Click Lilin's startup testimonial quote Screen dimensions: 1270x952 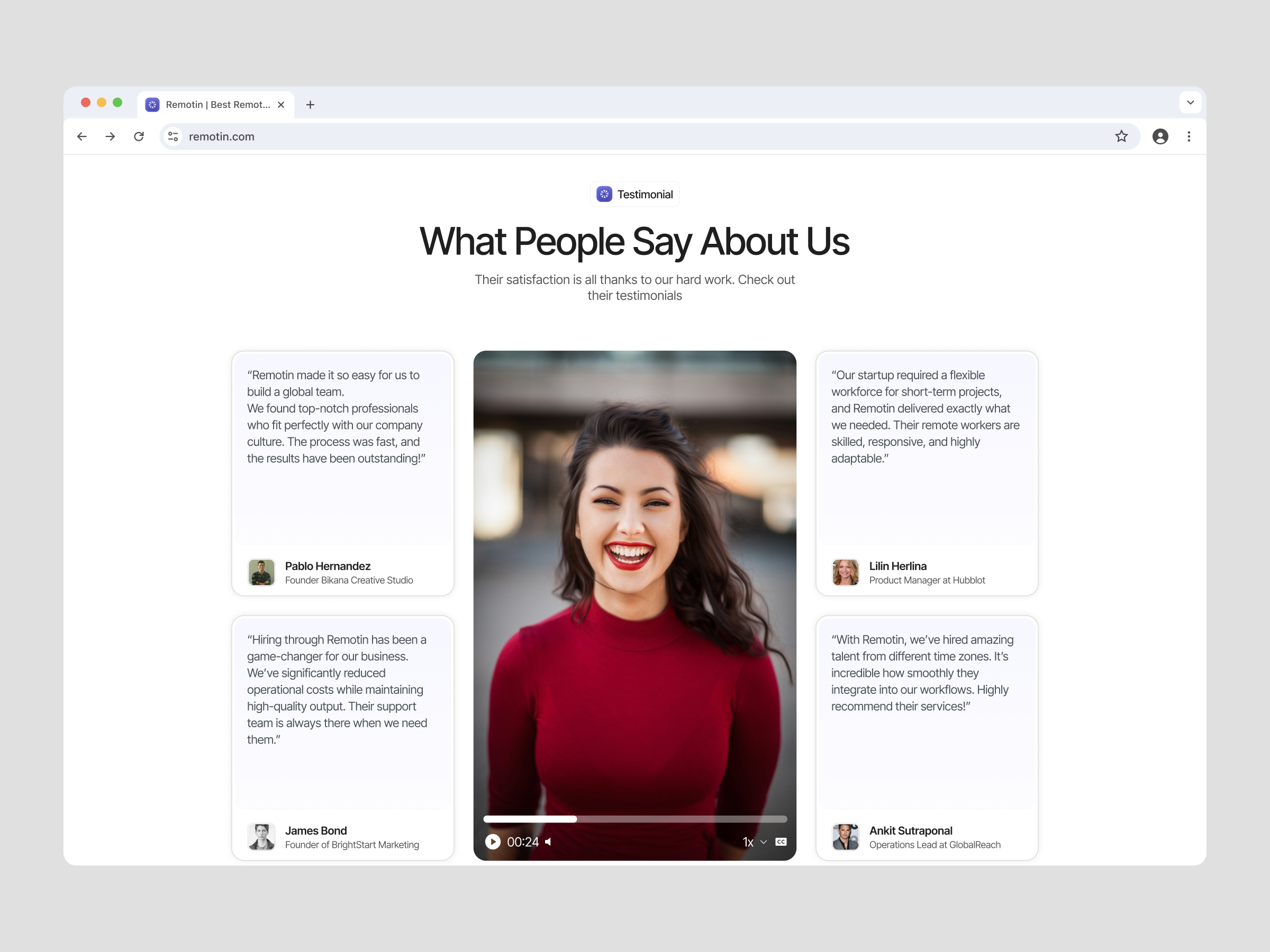pos(925,417)
